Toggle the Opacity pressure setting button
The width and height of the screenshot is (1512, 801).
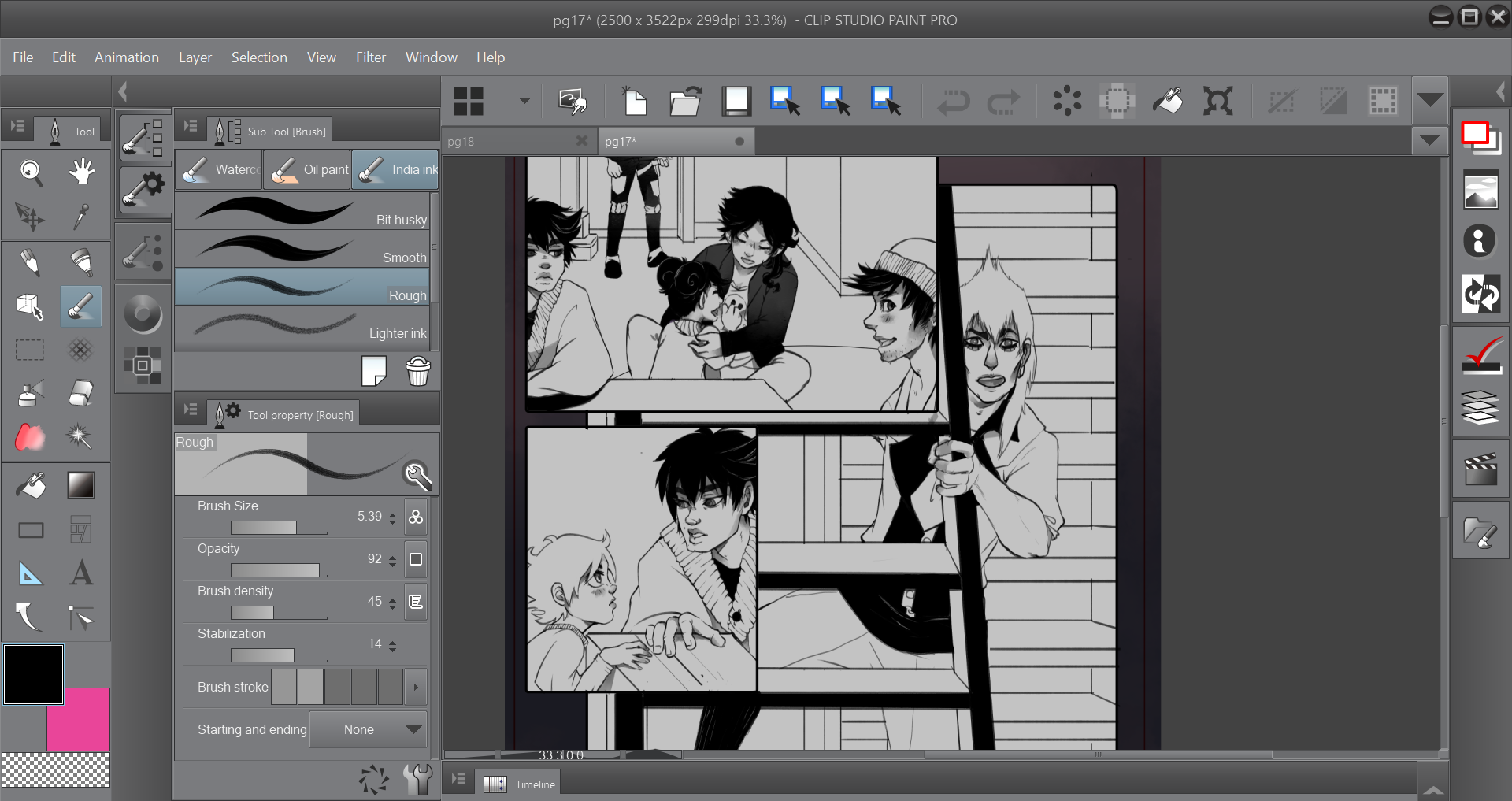(416, 559)
